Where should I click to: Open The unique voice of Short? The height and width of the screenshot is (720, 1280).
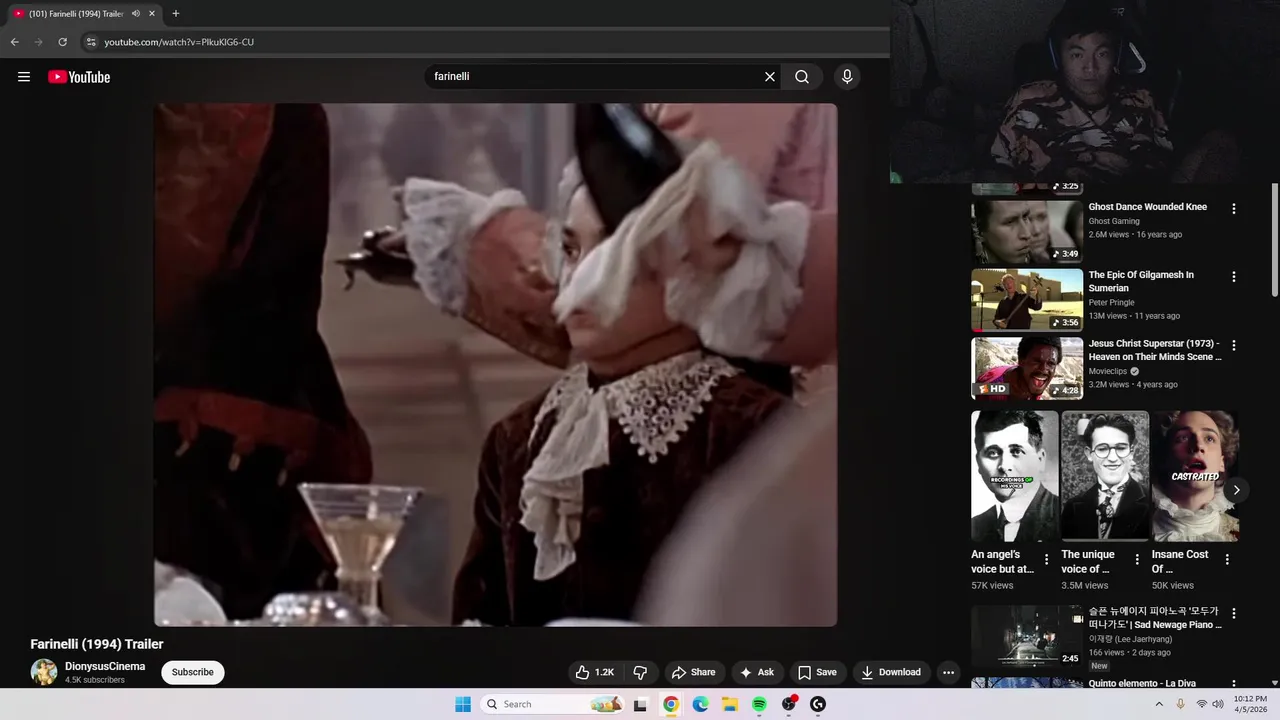[x=1105, y=476]
